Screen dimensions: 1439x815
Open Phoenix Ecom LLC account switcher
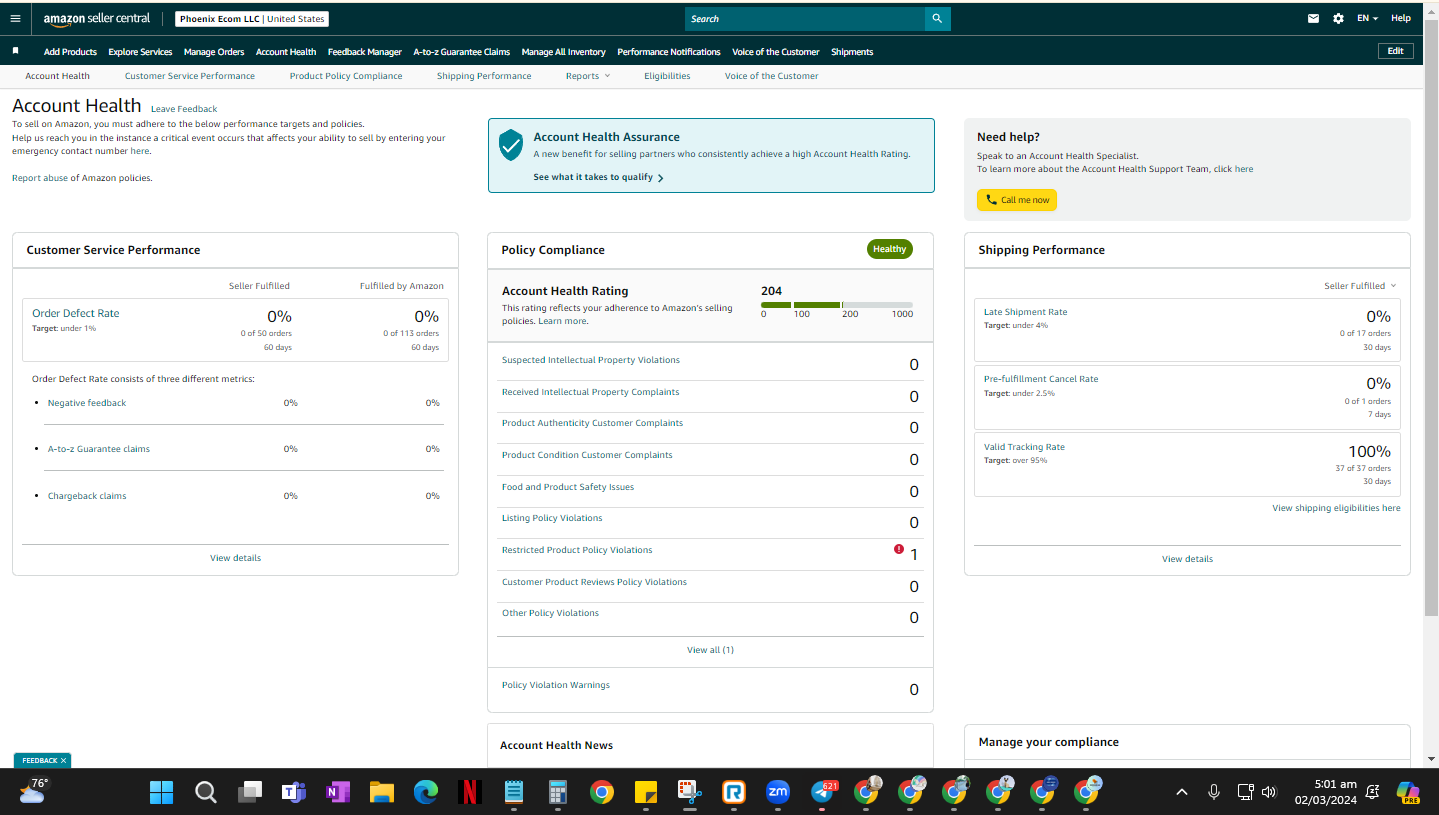252,19
